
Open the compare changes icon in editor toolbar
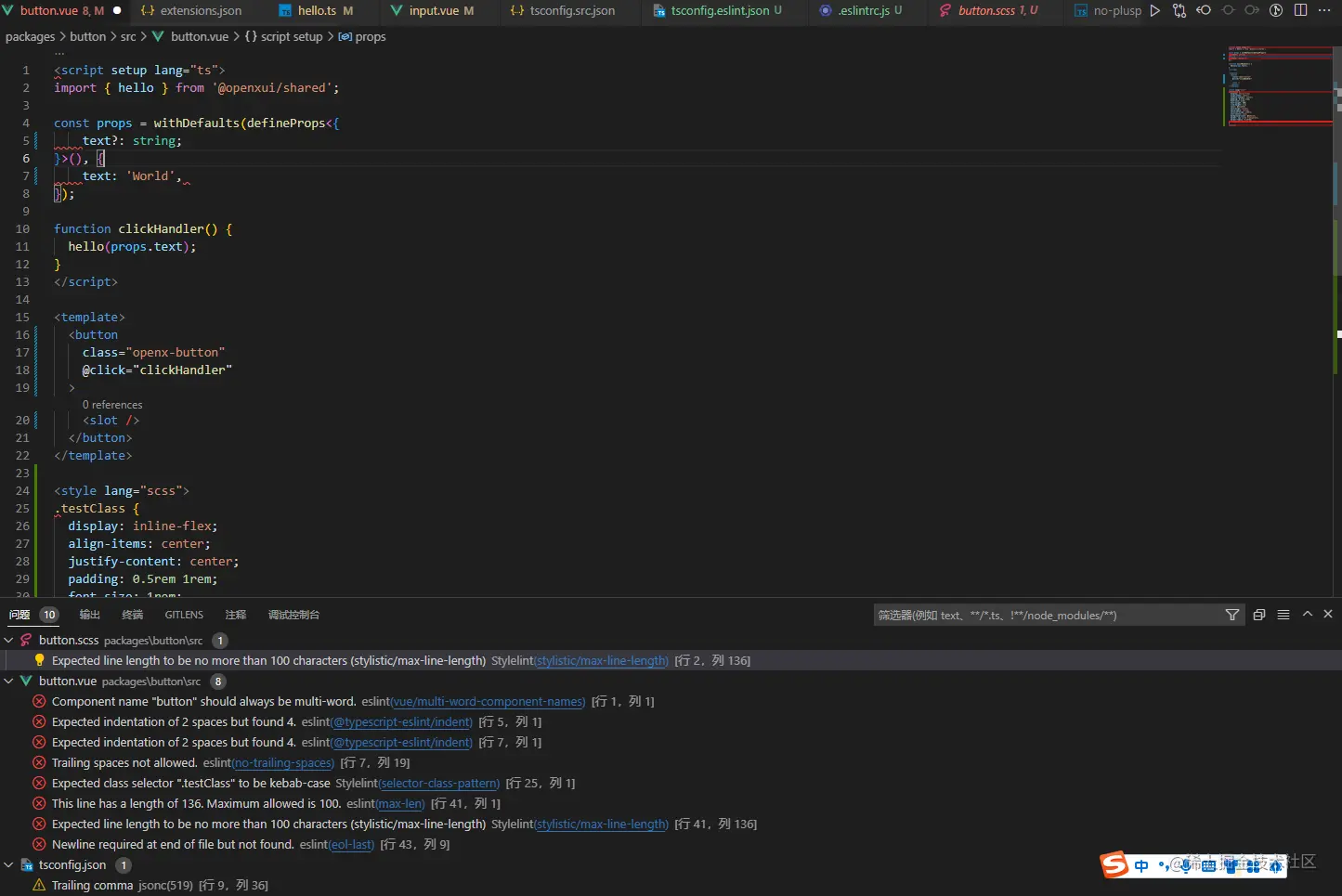[x=1179, y=10]
